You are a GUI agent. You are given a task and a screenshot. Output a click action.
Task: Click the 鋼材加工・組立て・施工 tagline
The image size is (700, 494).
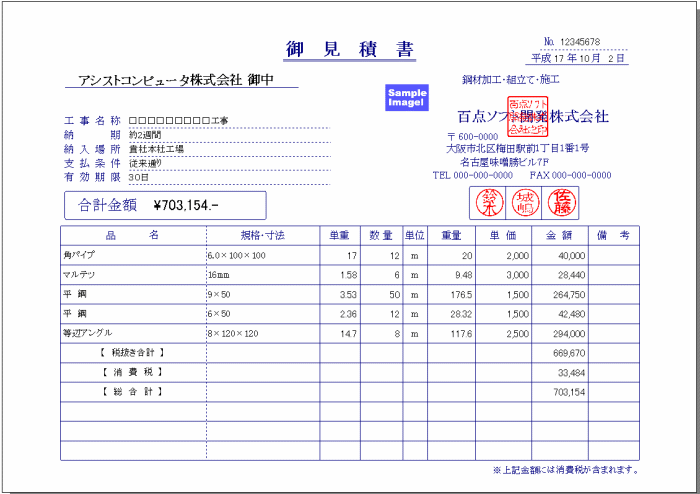510,80
